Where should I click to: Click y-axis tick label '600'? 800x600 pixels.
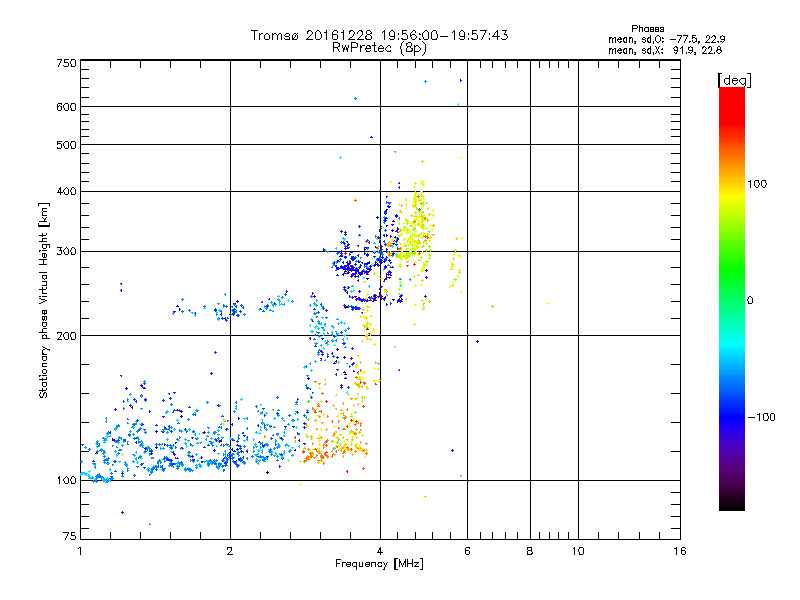[x=67, y=107]
